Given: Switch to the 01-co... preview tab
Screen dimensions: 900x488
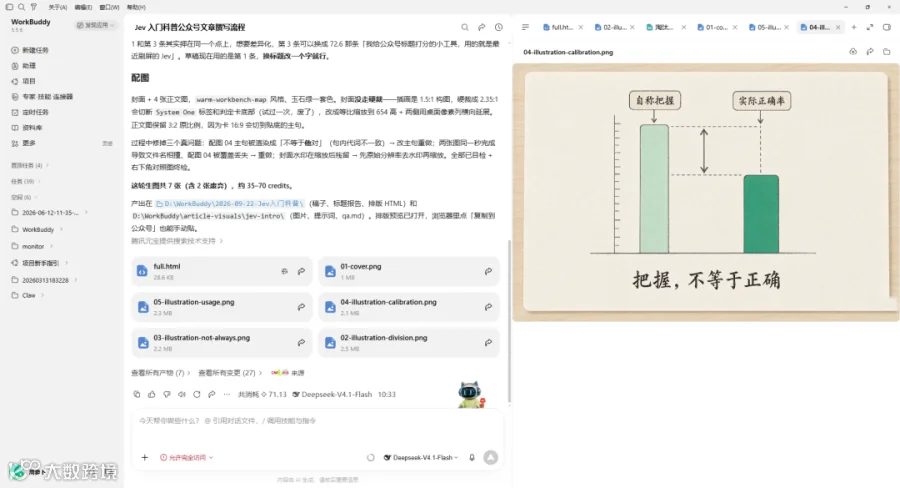Looking at the screenshot, I should tap(717, 27).
